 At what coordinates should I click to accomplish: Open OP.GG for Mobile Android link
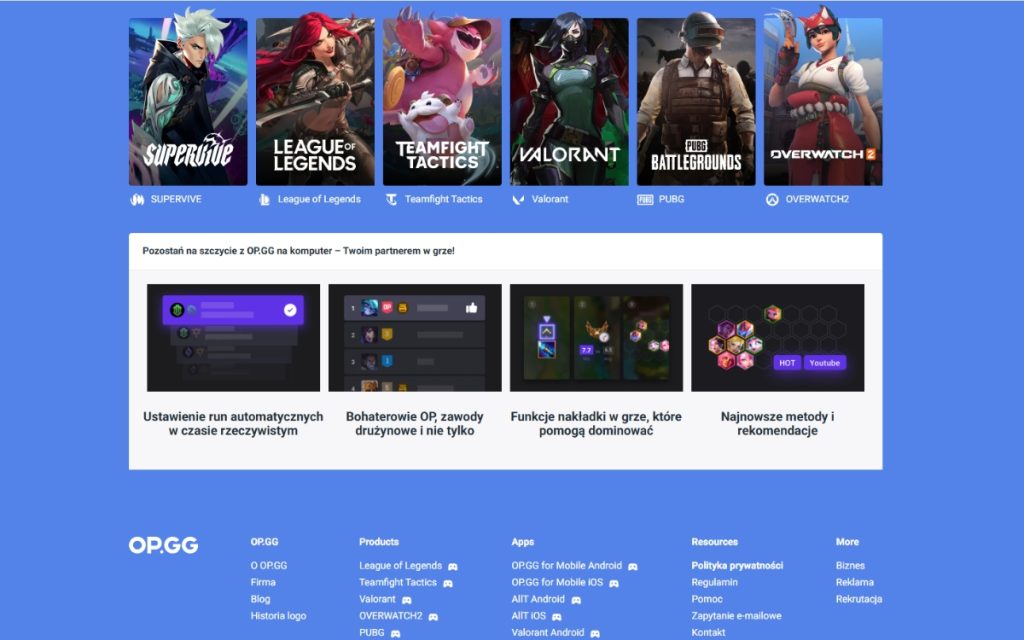pos(566,566)
